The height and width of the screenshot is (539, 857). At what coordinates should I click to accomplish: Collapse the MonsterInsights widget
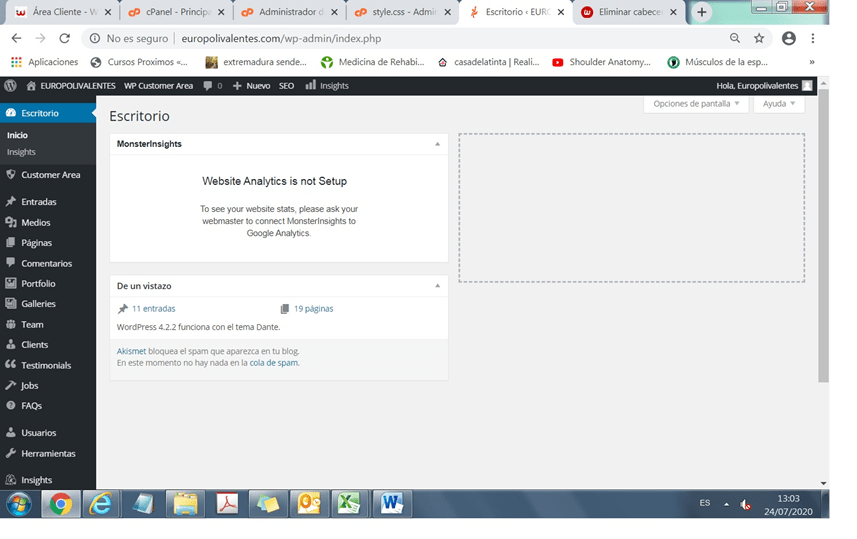tap(437, 144)
